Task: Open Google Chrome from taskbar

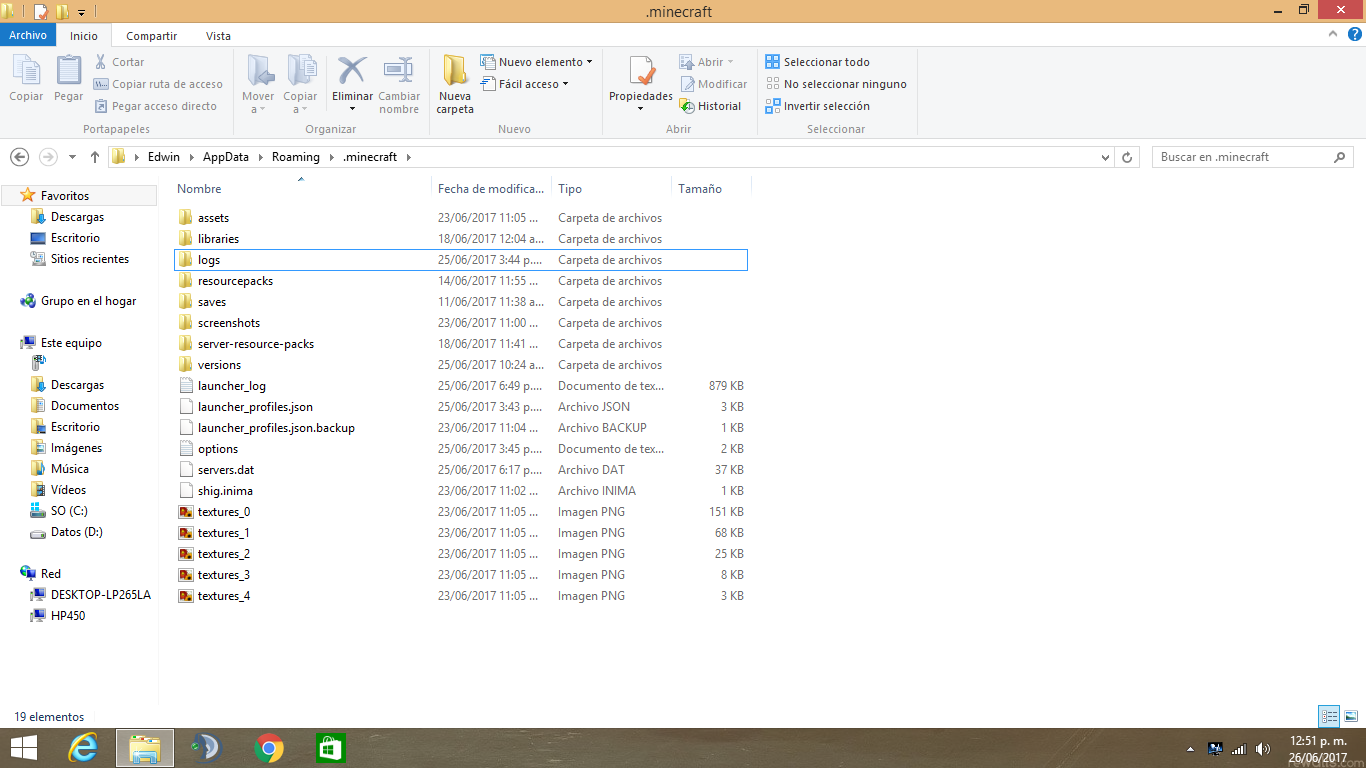Action: pyautogui.click(x=268, y=748)
